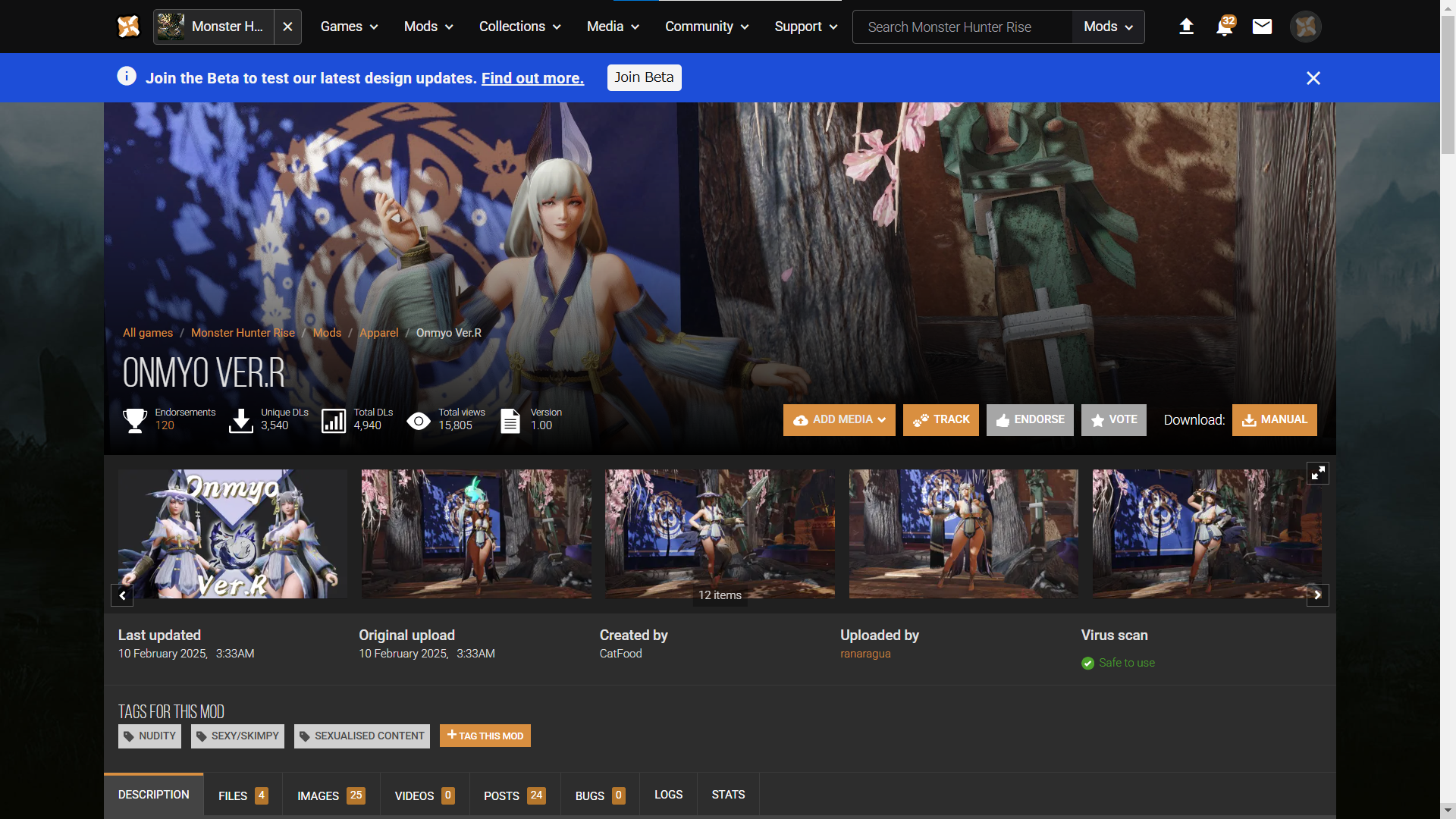Click the Version document icon
This screenshot has height=819, width=1456.
pyautogui.click(x=510, y=420)
